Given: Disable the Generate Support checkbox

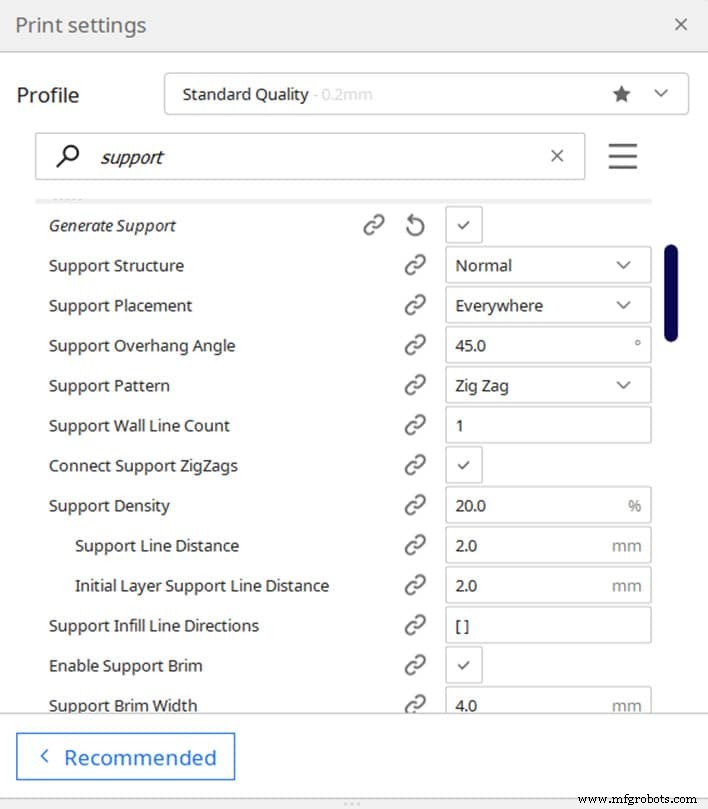Looking at the screenshot, I should pyautogui.click(x=463, y=224).
